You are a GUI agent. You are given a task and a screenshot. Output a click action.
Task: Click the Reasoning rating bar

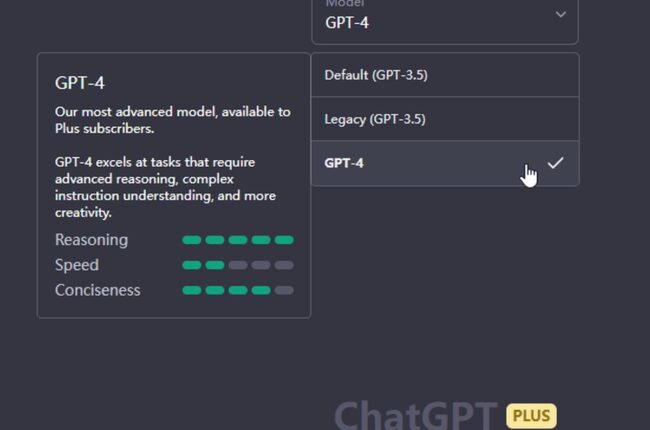pyautogui.click(x=238, y=240)
